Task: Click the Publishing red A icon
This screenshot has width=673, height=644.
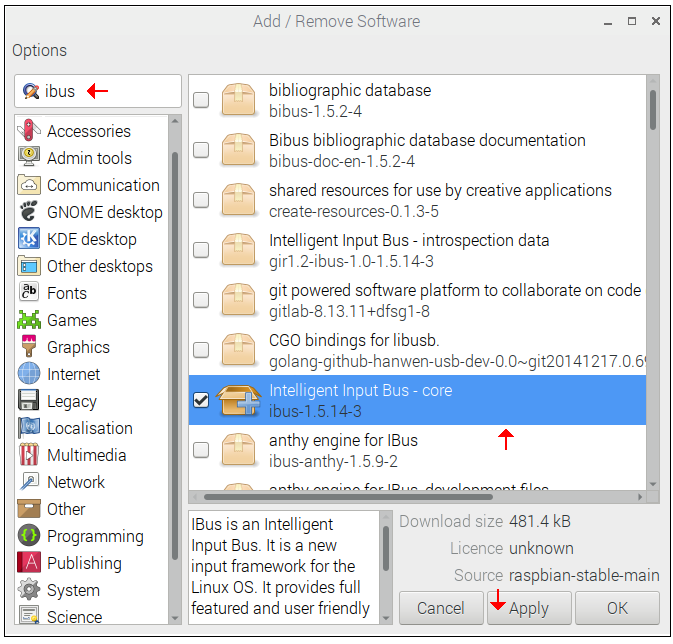Action: [29, 562]
